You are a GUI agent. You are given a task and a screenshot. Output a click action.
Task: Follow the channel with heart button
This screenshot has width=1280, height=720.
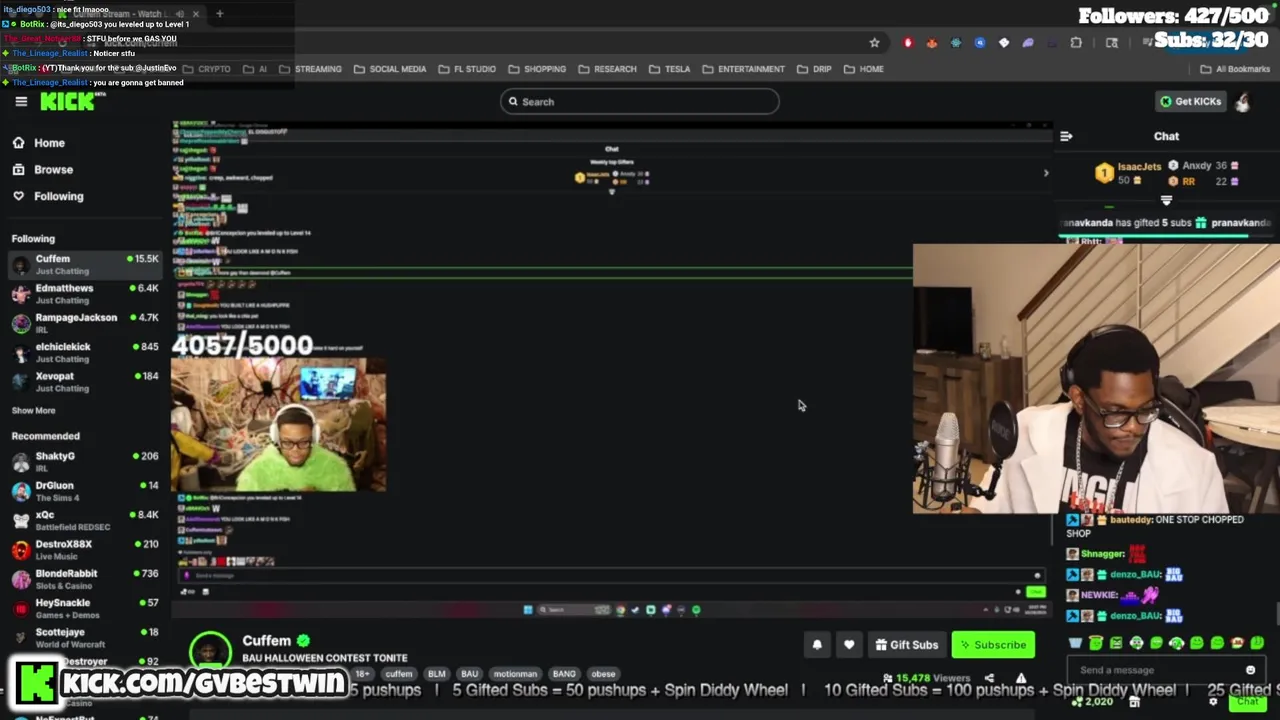coord(849,645)
